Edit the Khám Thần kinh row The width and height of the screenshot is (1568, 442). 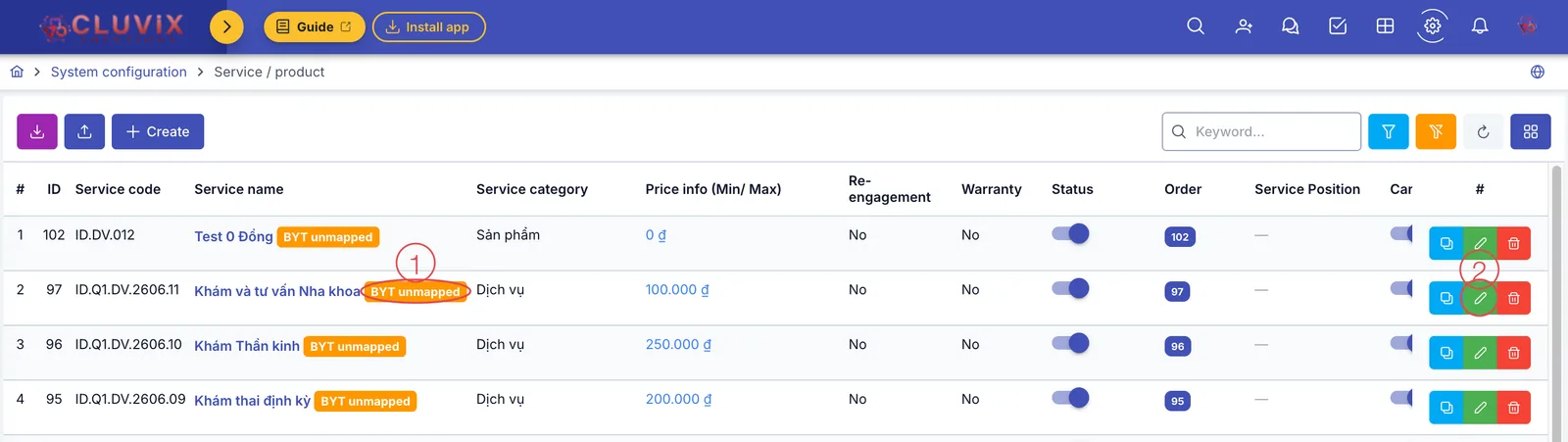click(1480, 353)
